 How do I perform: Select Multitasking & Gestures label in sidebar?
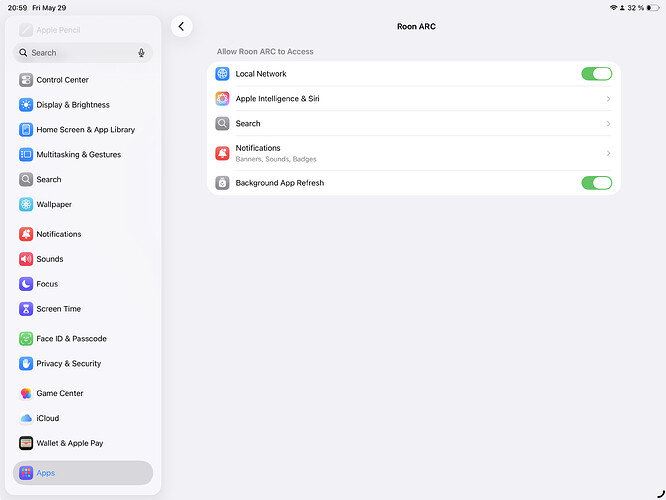[79, 155]
